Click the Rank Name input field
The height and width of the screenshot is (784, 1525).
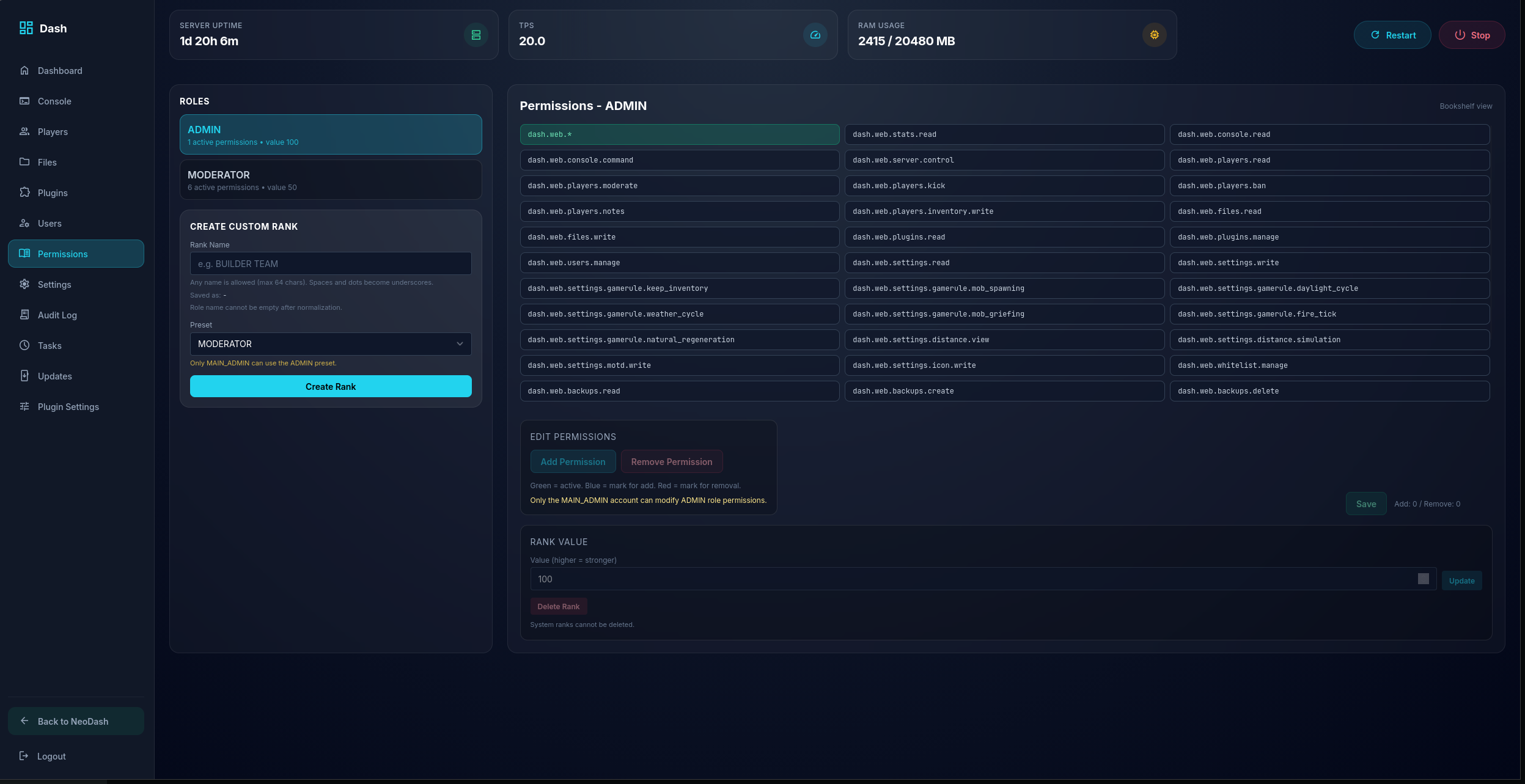pos(331,263)
